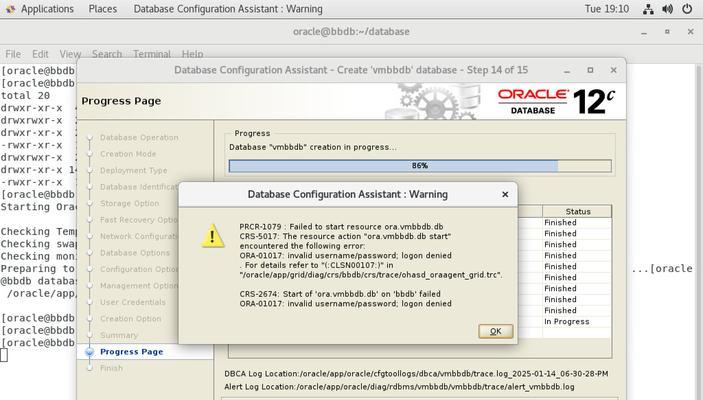Open the Help menu in terminal
The width and height of the screenshot is (703, 400).
(192, 54)
